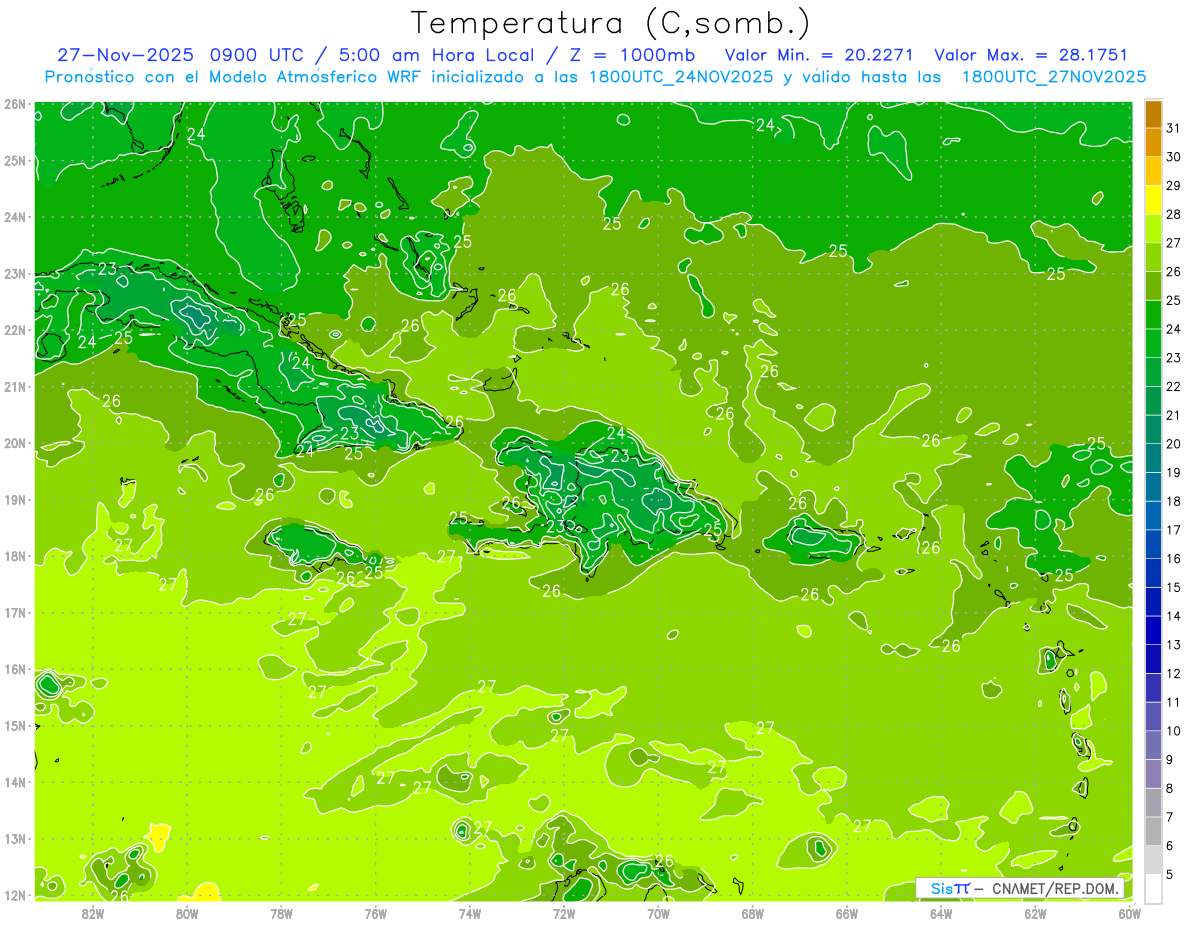The width and height of the screenshot is (1200, 927).
Task: Click the '68W' longitude axis label
Action: coord(753,913)
